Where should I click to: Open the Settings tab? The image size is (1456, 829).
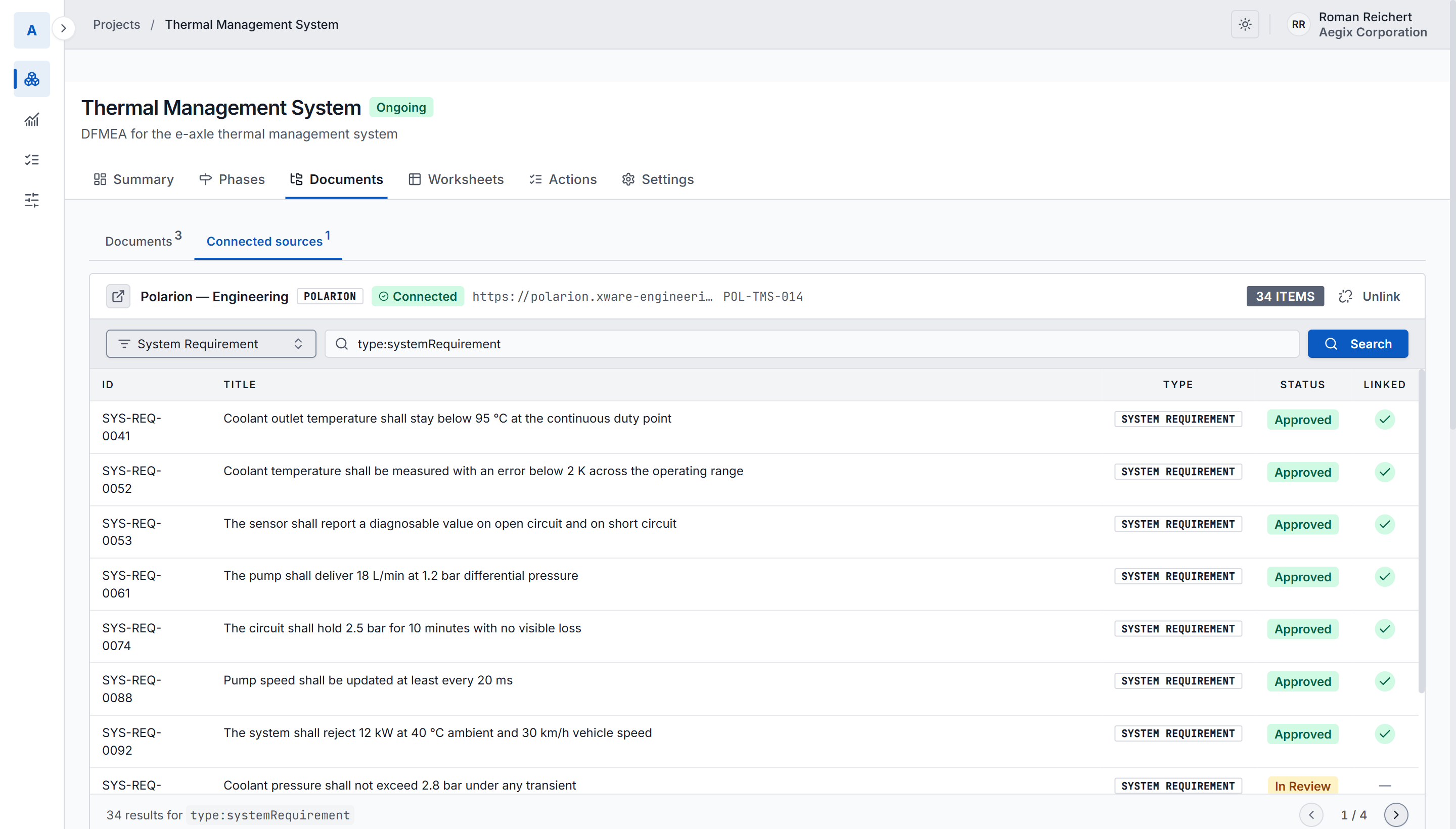coord(658,179)
